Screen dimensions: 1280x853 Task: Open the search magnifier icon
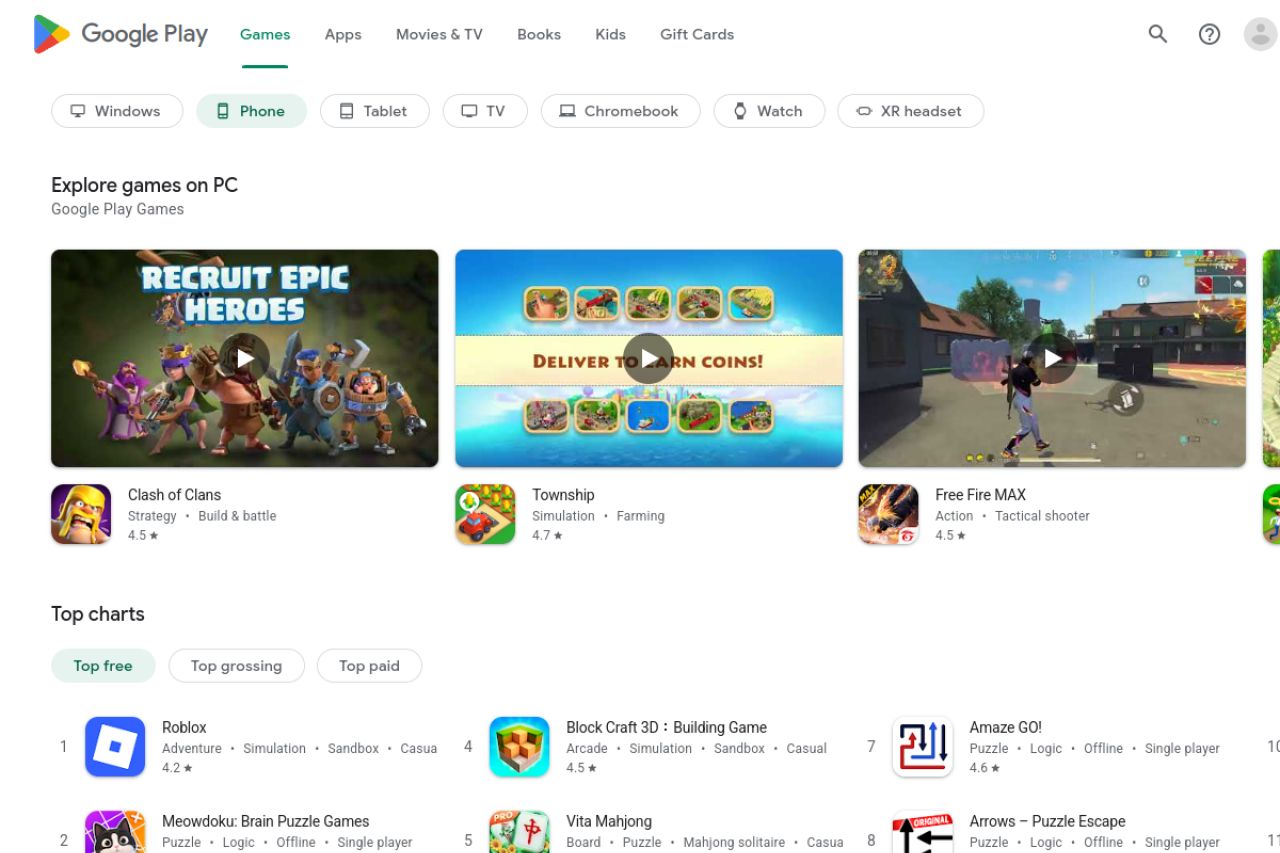[1158, 34]
